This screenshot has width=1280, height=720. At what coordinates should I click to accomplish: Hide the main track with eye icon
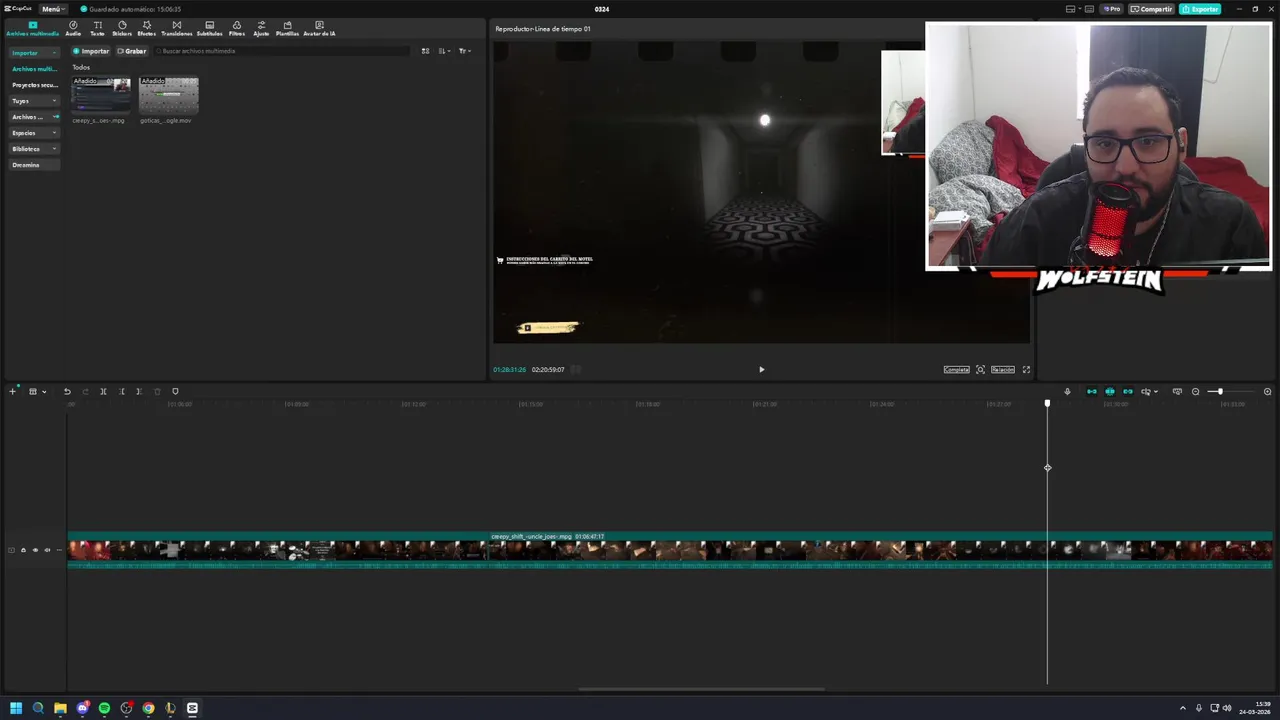(x=35, y=550)
